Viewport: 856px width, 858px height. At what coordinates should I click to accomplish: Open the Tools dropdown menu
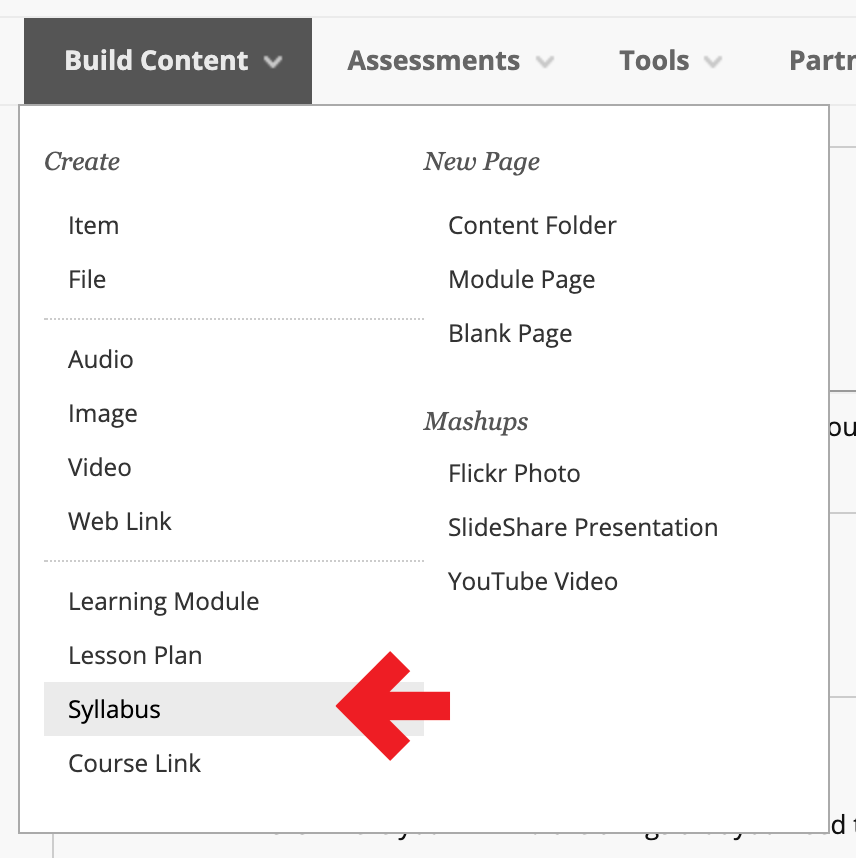(x=655, y=61)
